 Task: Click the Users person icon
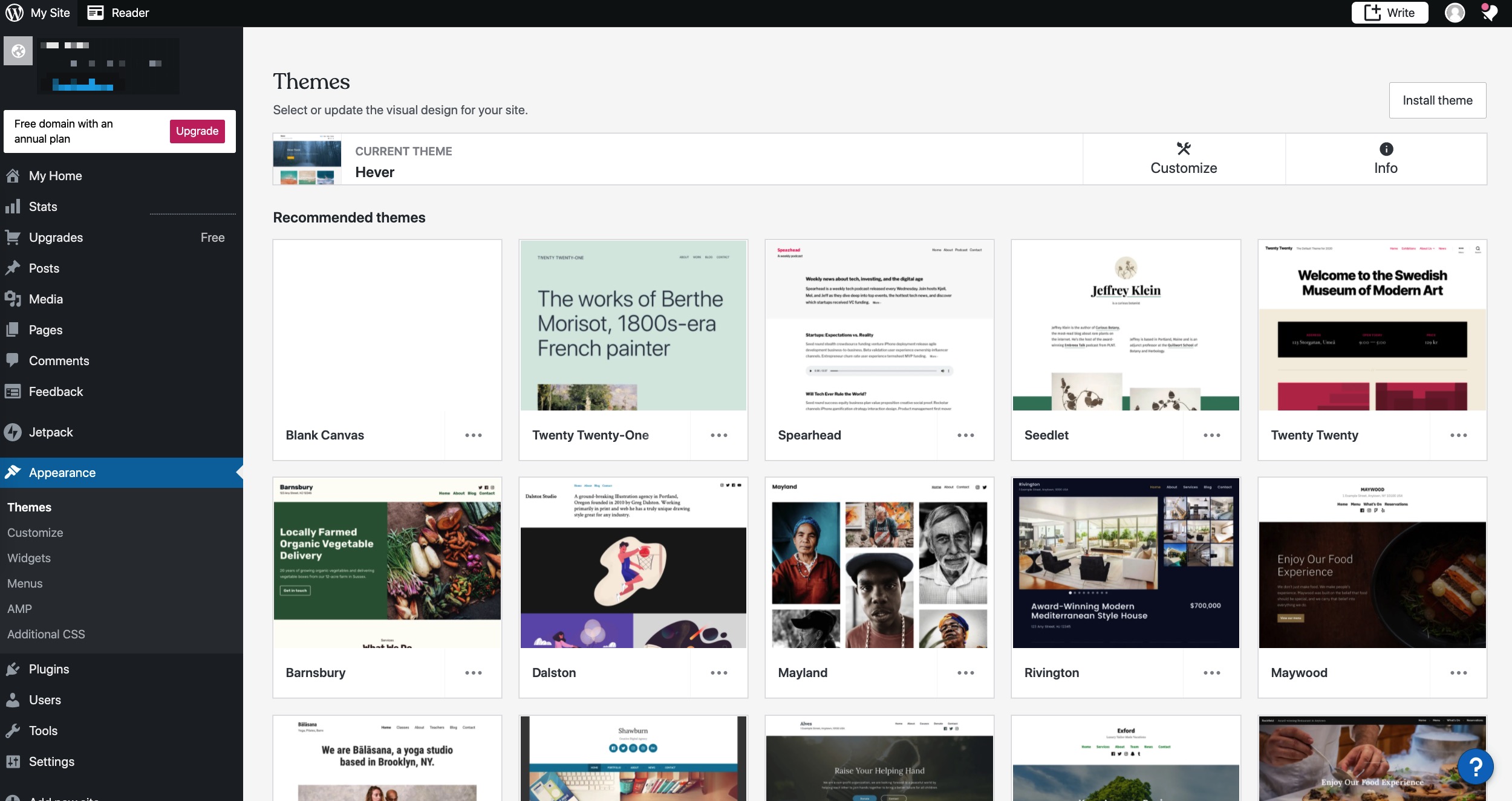[x=13, y=700]
